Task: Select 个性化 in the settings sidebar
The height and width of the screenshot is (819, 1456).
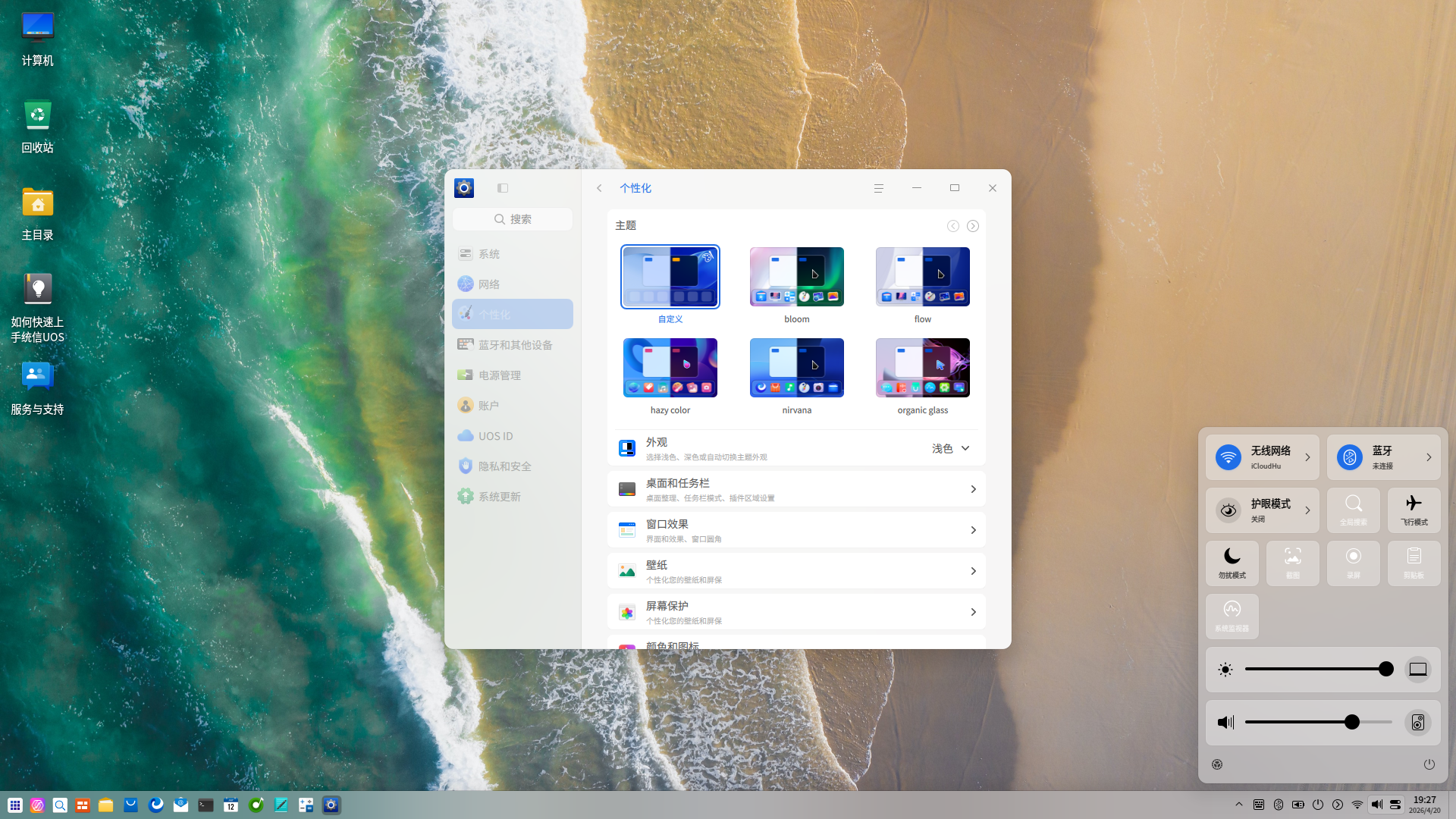Action: (513, 314)
